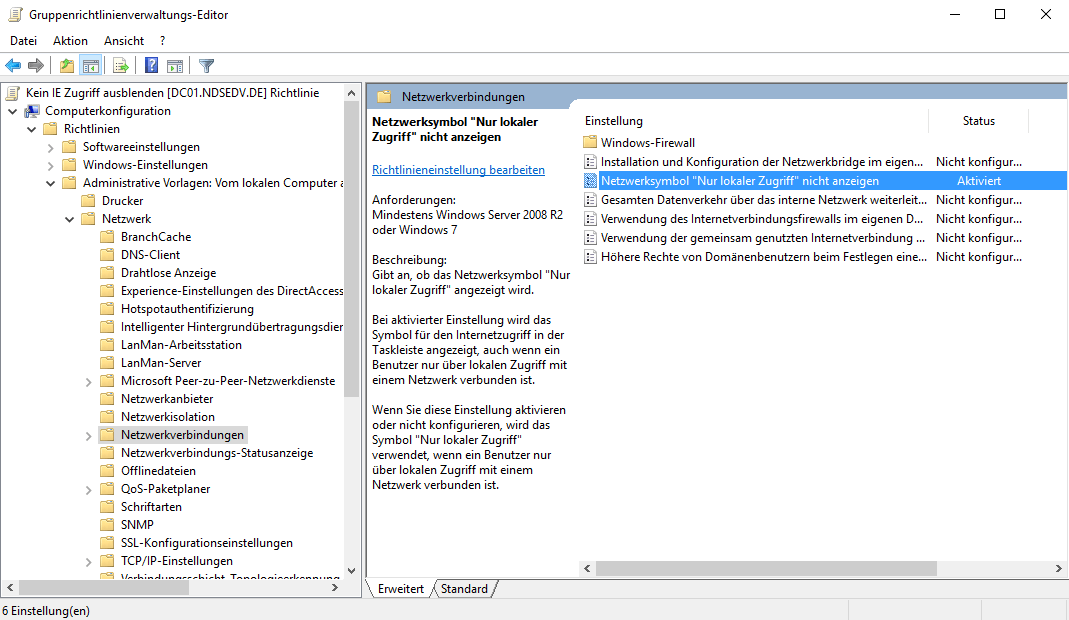Open the Aktion menu
This screenshot has width=1069, height=620.
coord(70,41)
